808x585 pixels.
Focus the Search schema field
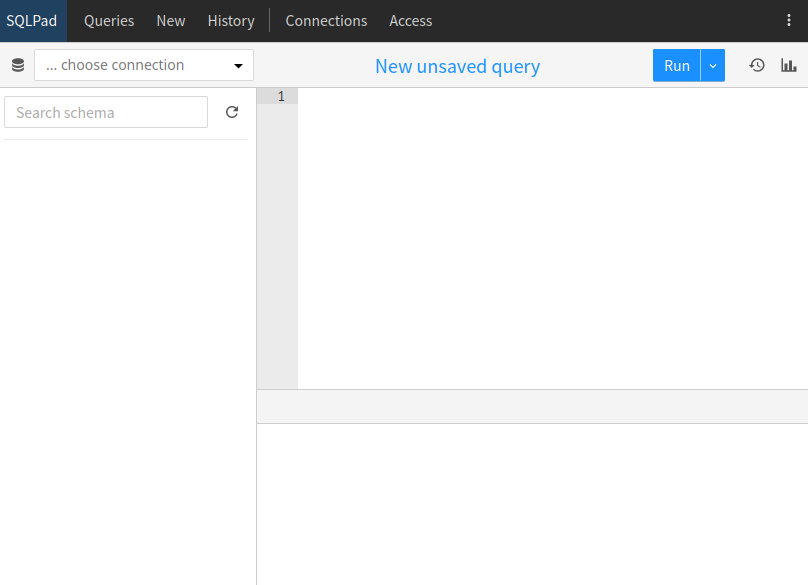(x=106, y=113)
